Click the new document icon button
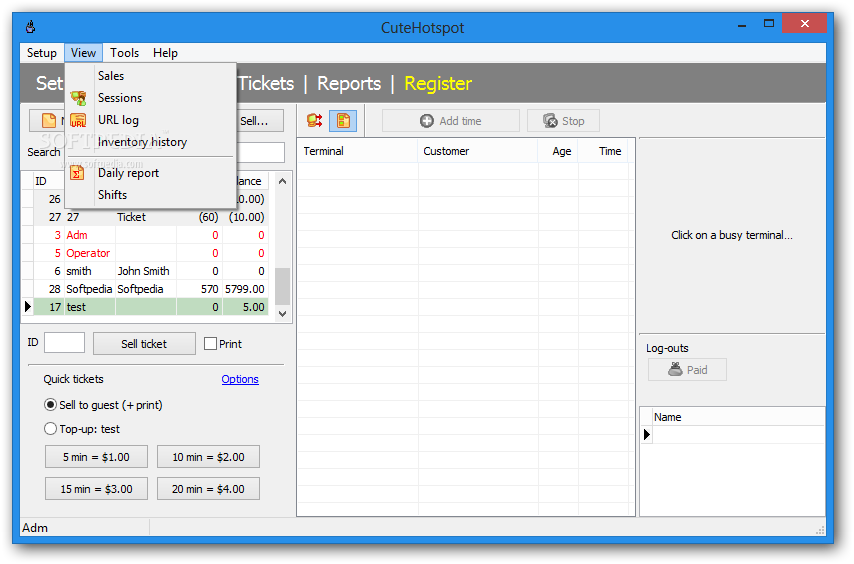The height and width of the screenshot is (564, 854). pyautogui.click(x=48, y=120)
